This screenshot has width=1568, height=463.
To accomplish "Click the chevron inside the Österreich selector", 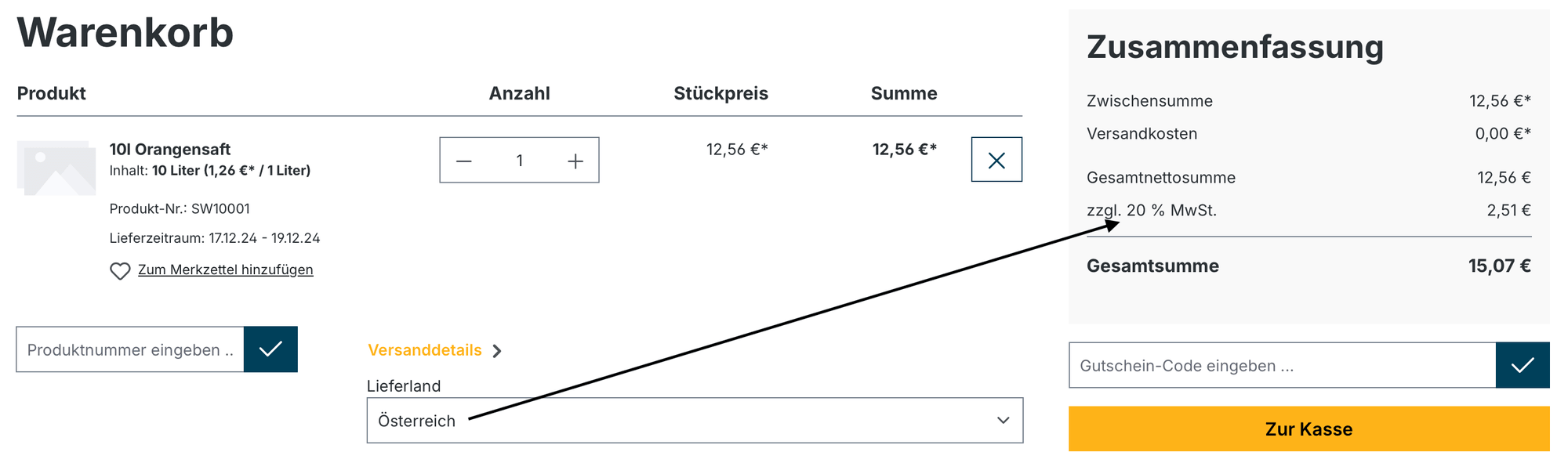I will [1004, 420].
